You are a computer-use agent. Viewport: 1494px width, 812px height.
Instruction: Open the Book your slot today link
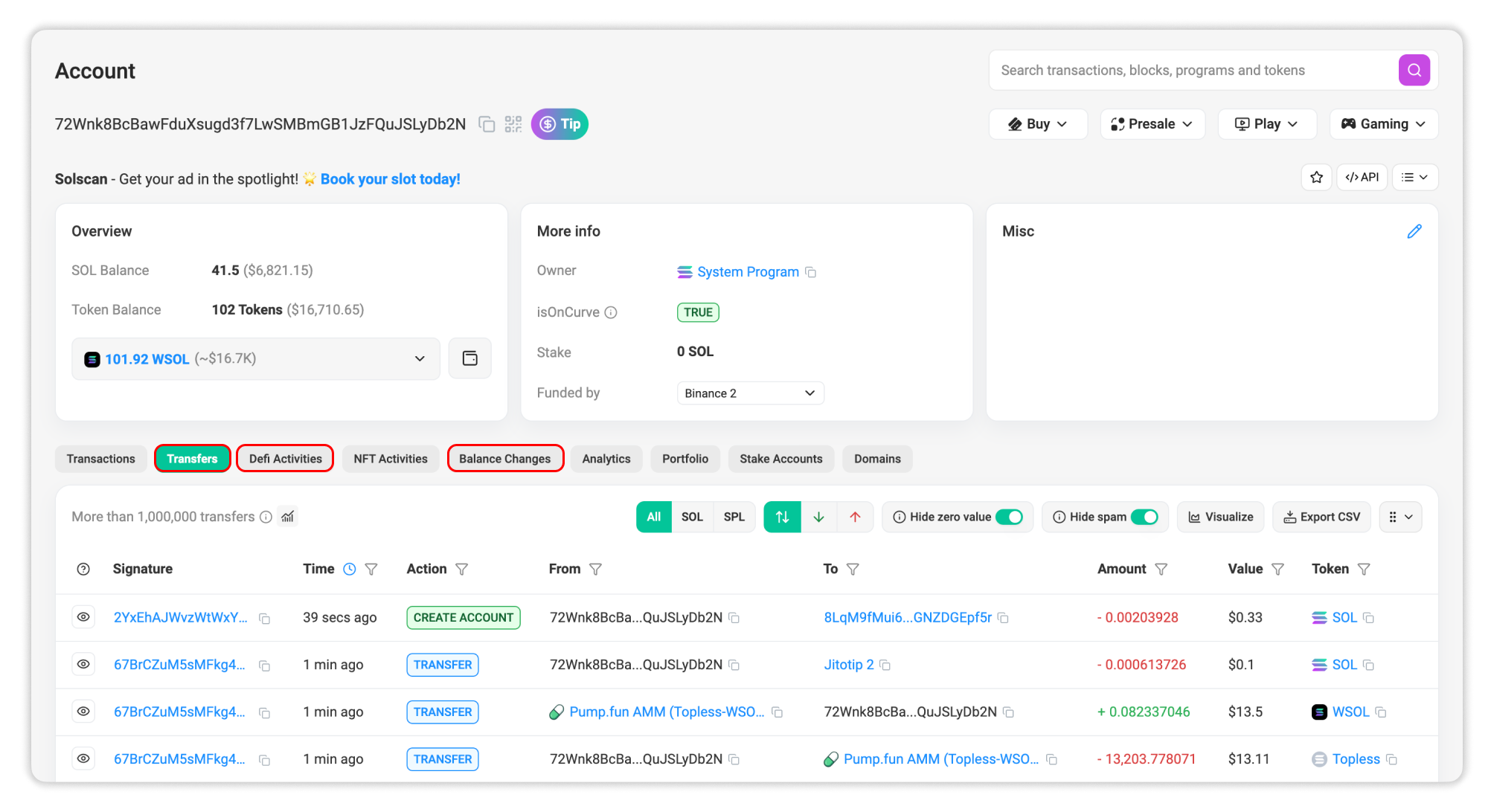pos(390,179)
